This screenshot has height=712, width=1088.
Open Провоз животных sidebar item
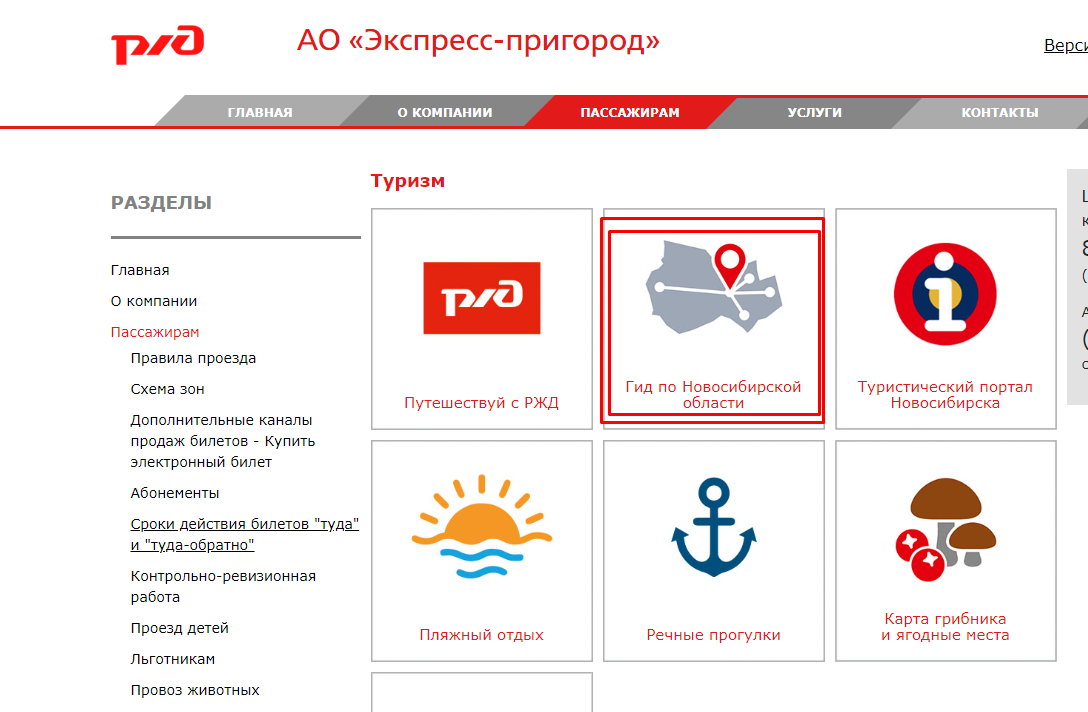point(195,690)
